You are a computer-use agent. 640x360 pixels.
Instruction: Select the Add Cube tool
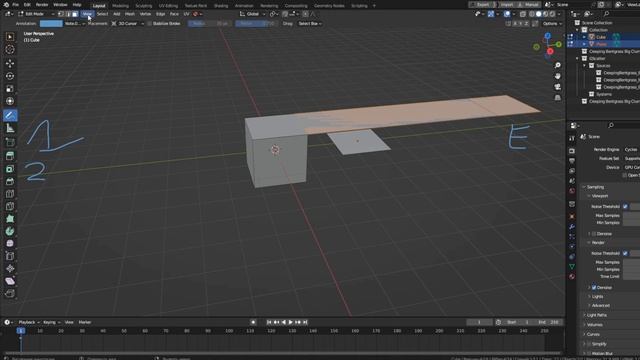(10, 142)
